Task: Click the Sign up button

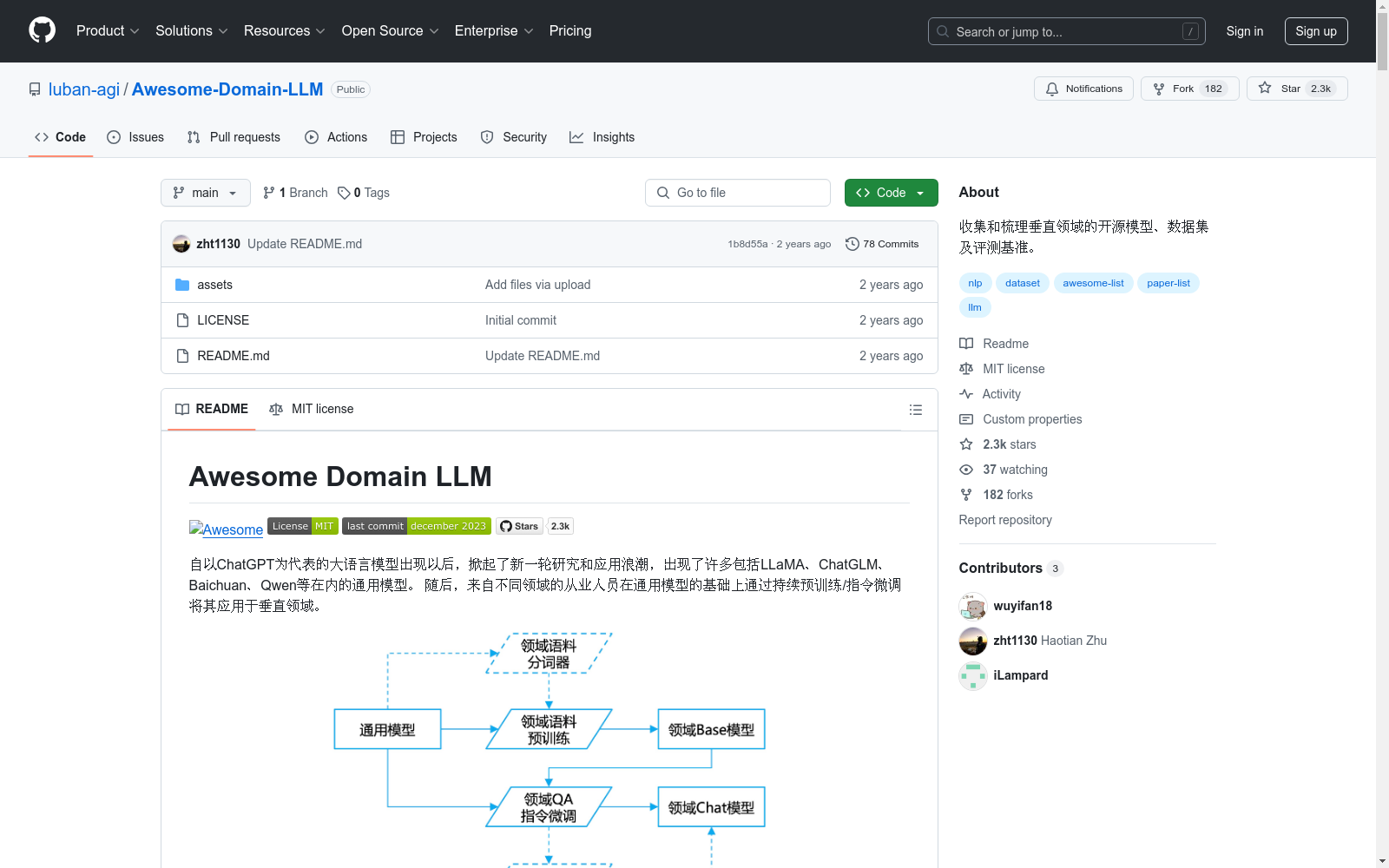Action: (x=1316, y=31)
